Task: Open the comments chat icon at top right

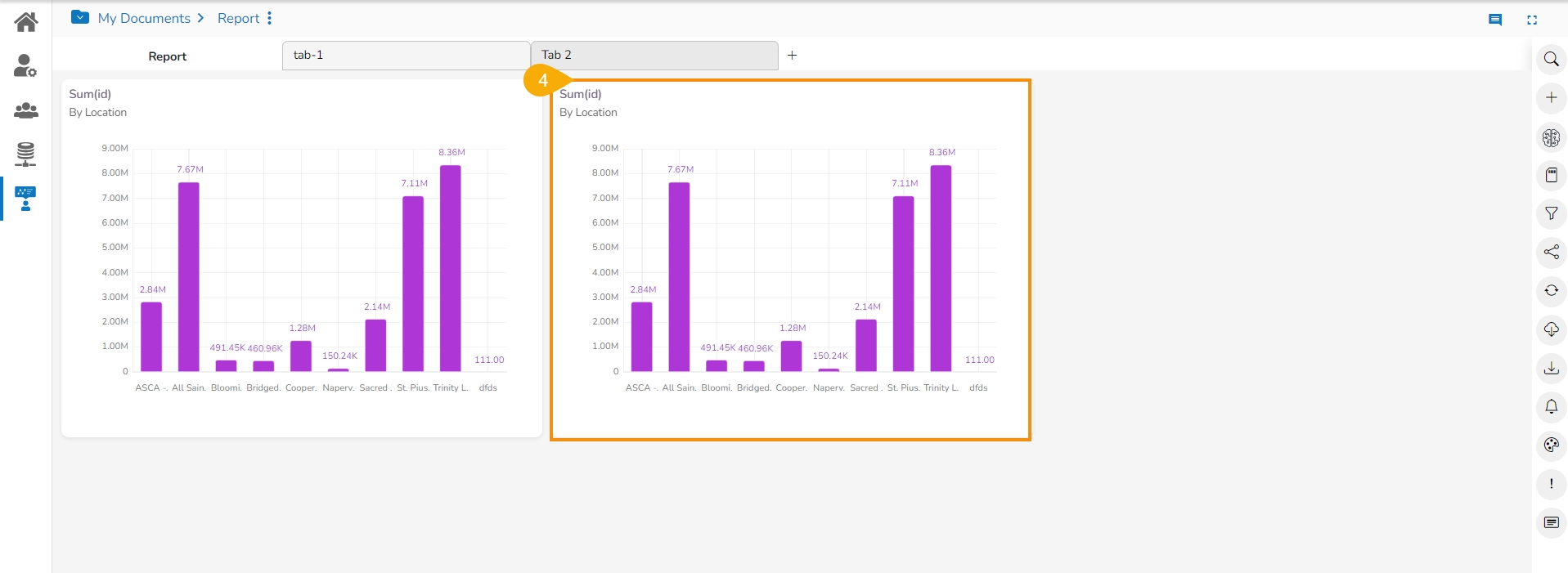Action: [1495, 20]
